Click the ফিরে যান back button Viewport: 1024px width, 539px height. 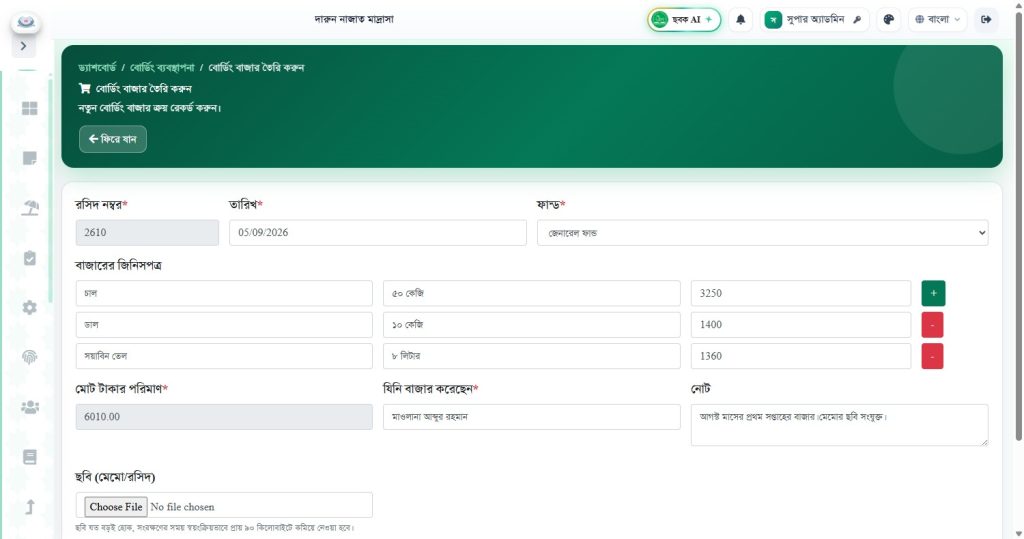pos(113,139)
